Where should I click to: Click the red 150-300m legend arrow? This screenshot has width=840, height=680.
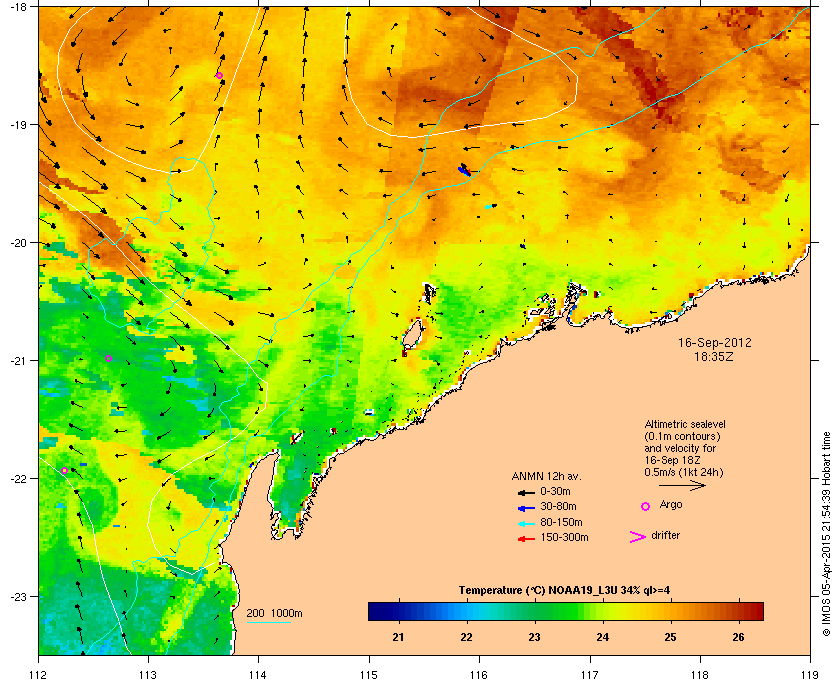pos(526,539)
